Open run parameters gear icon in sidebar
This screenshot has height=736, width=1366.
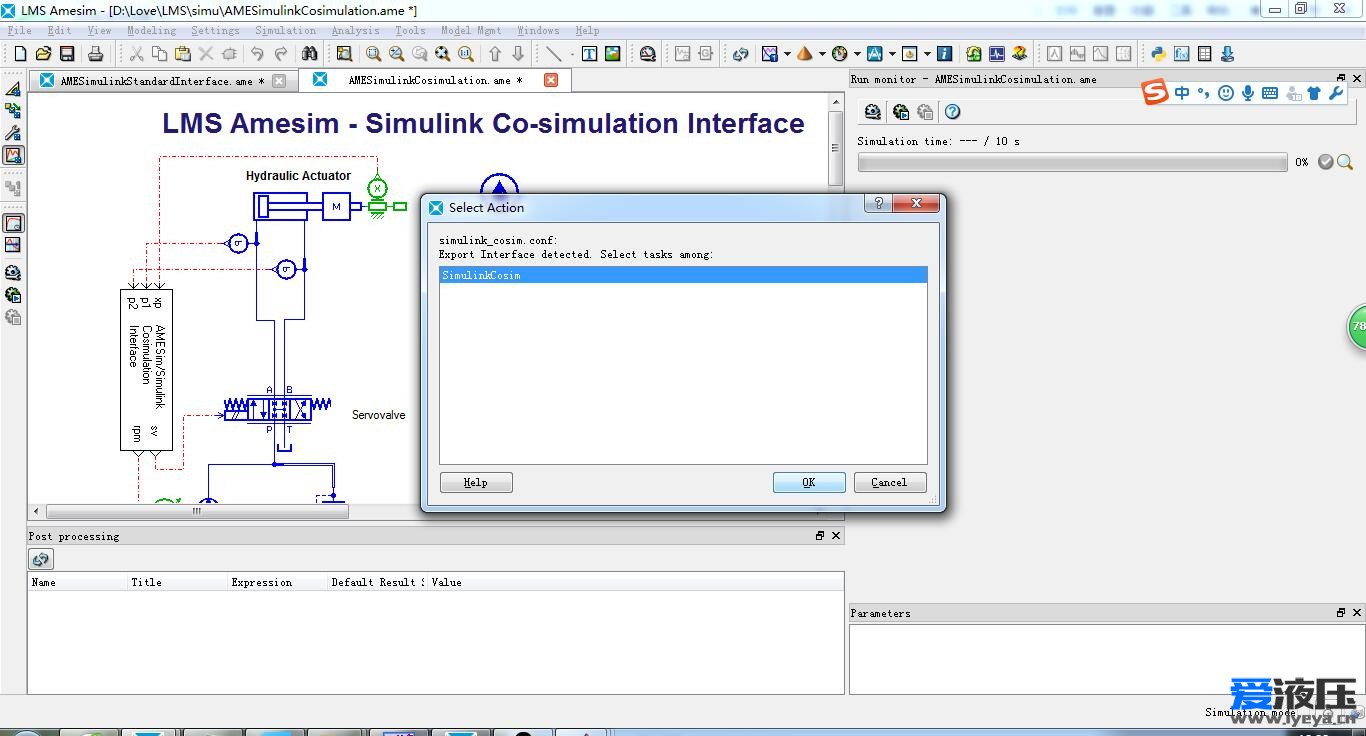(13, 273)
